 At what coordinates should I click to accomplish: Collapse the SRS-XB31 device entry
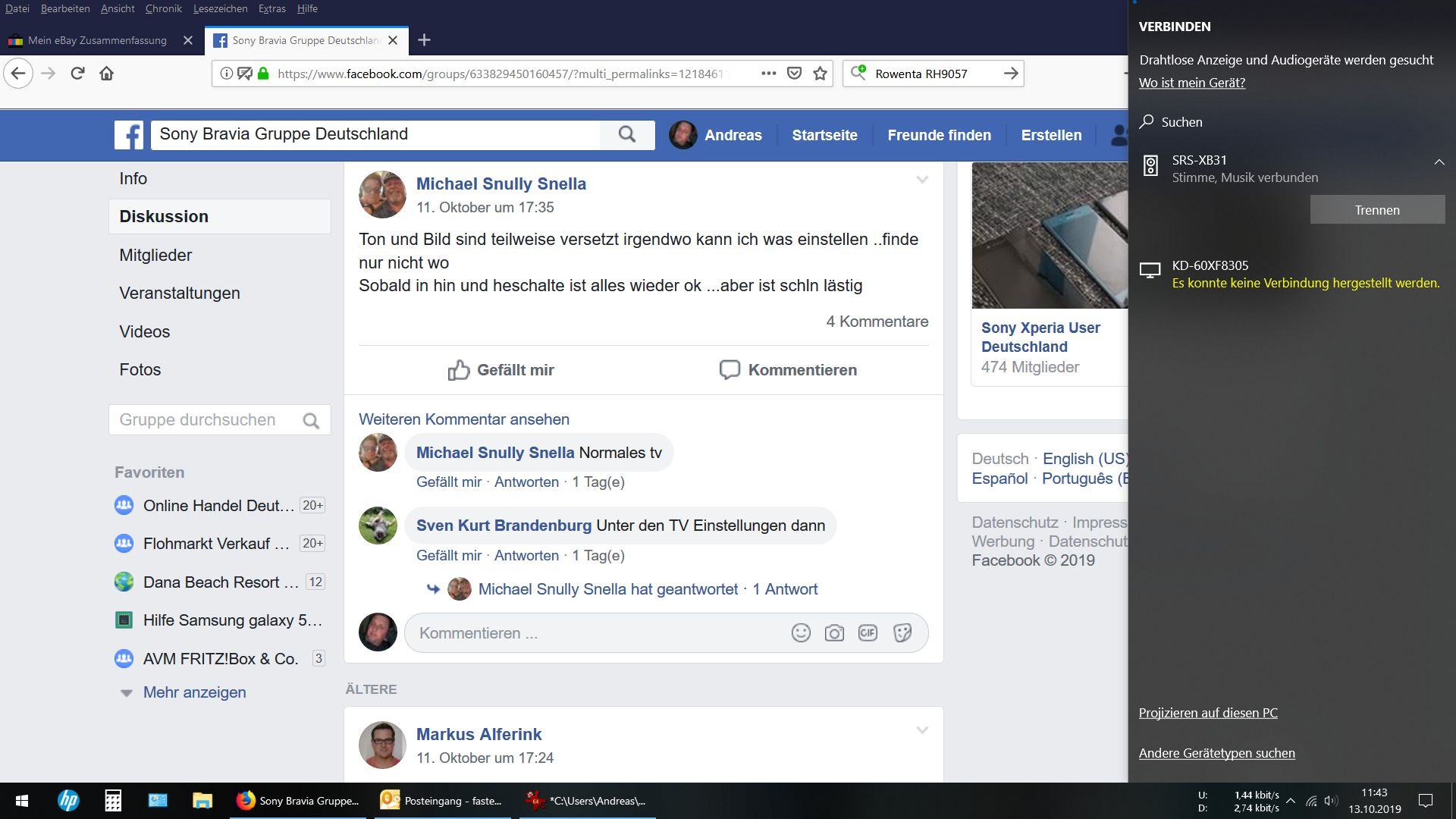(1439, 162)
